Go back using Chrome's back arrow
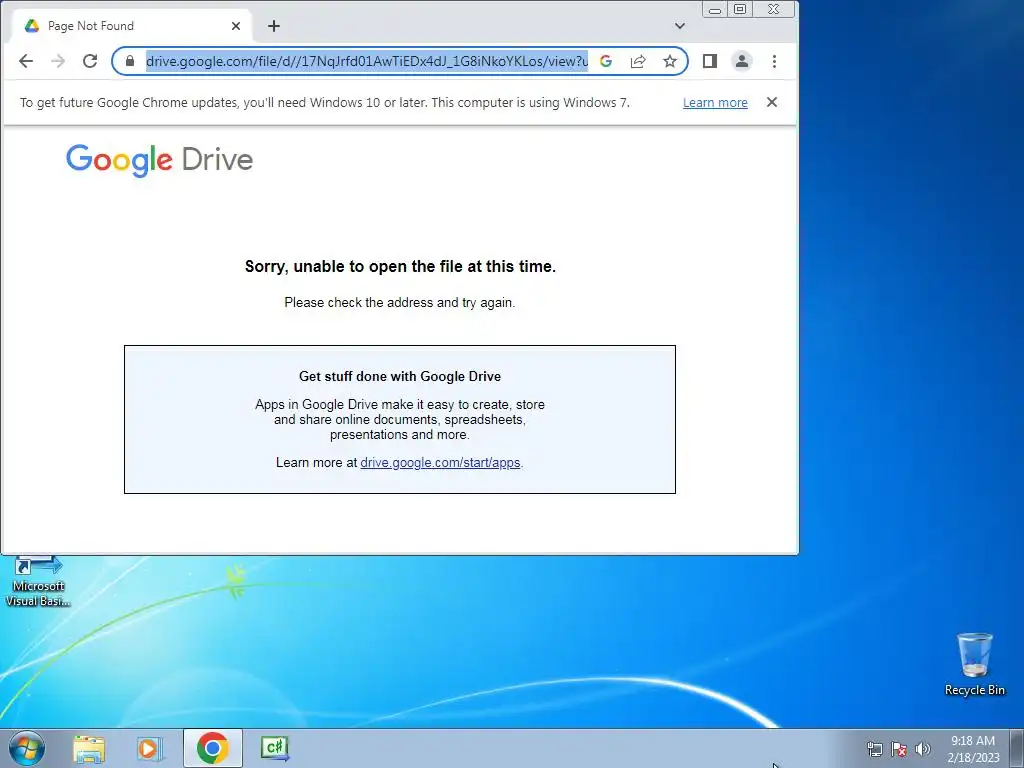The height and width of the screenshot is (768, 1024). click(25, 61)
